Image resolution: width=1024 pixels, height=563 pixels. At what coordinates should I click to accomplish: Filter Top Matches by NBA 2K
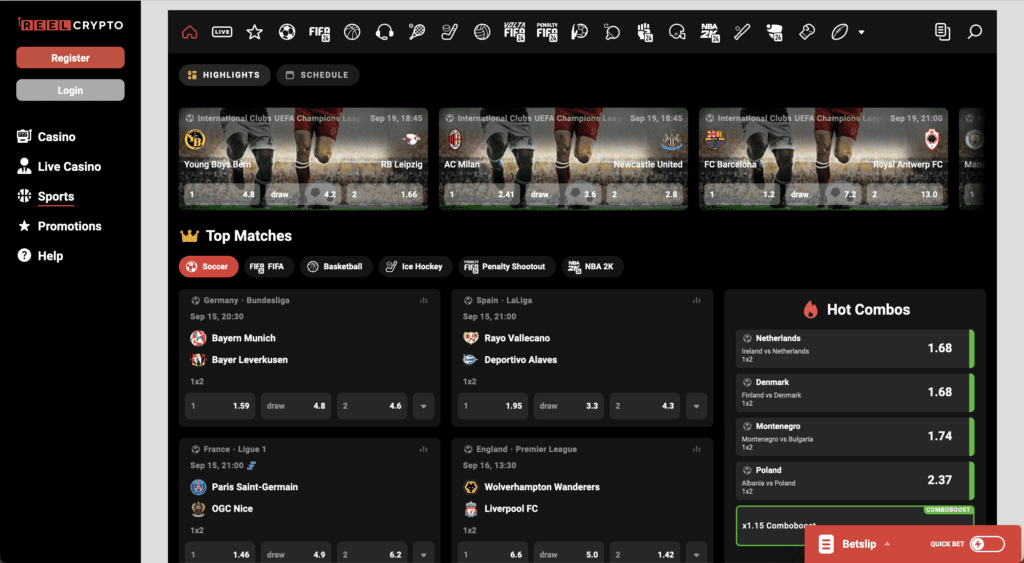592,266
